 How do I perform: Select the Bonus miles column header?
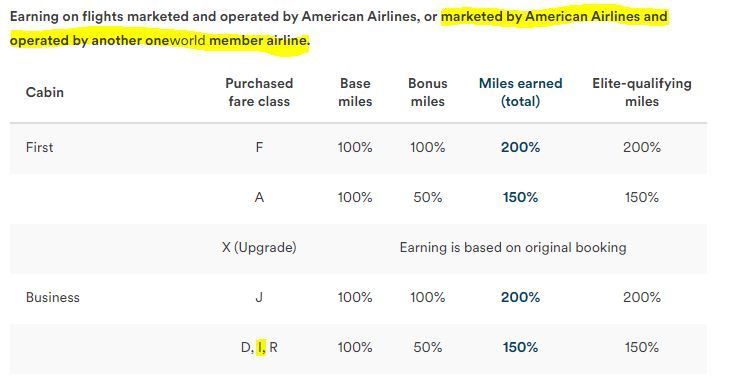coord(427,92)
